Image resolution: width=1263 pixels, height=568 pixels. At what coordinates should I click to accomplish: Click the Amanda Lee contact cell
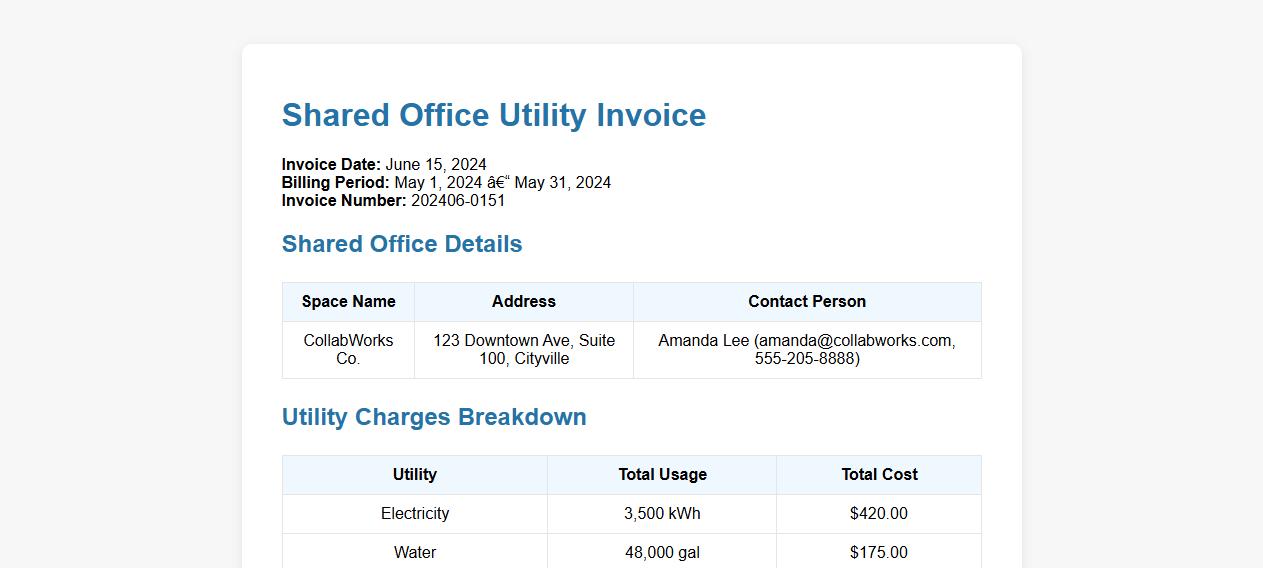click(807, 350)
